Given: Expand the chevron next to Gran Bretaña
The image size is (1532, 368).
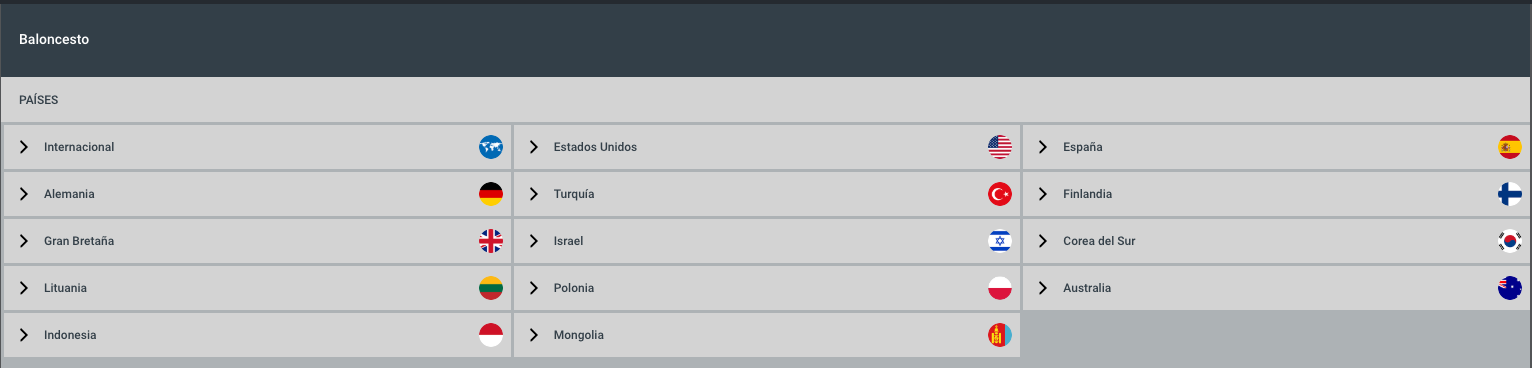Looking at the screenshot, I should click(24, 241).
